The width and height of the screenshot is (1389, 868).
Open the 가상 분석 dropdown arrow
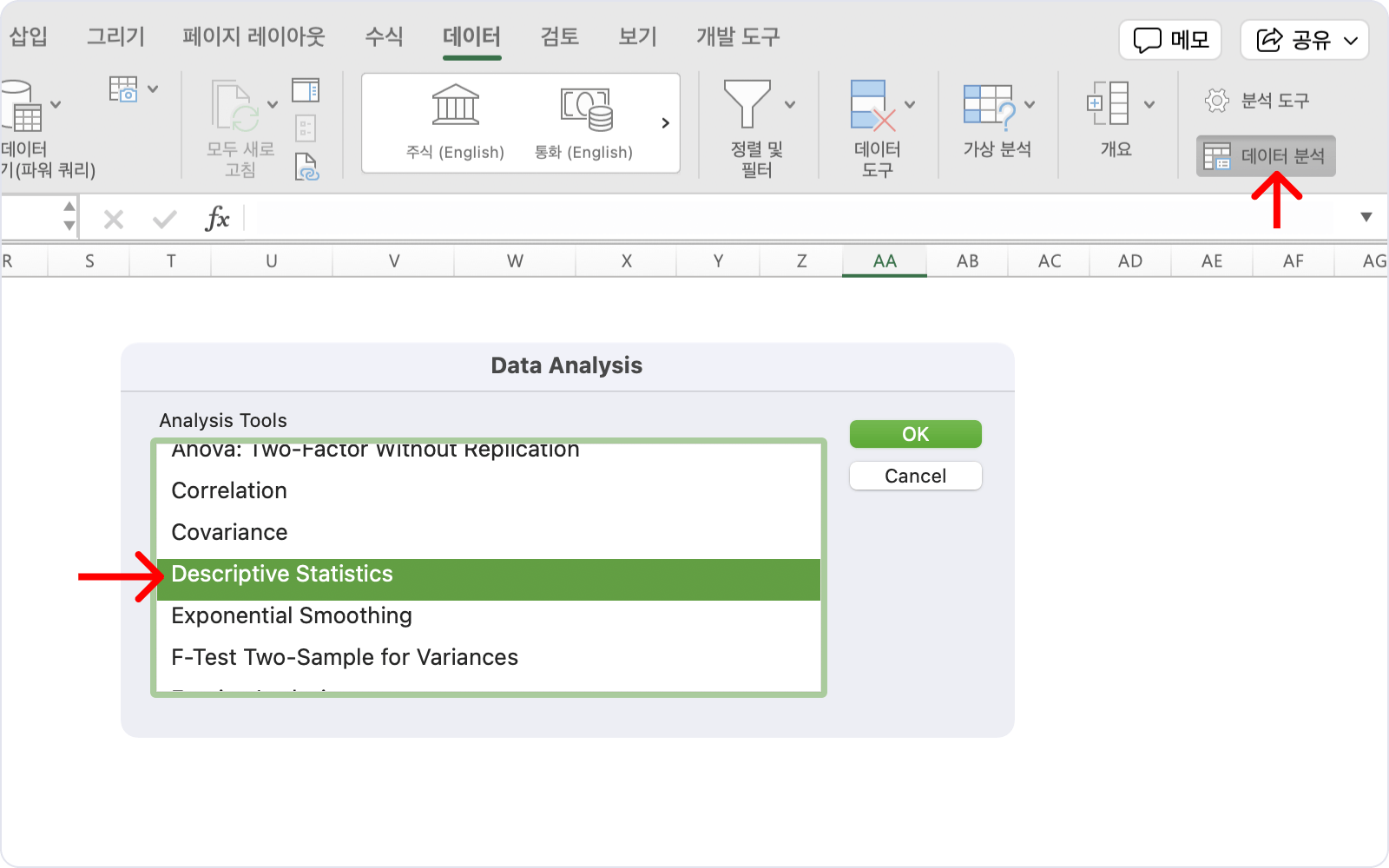(x=1030, y=105)
